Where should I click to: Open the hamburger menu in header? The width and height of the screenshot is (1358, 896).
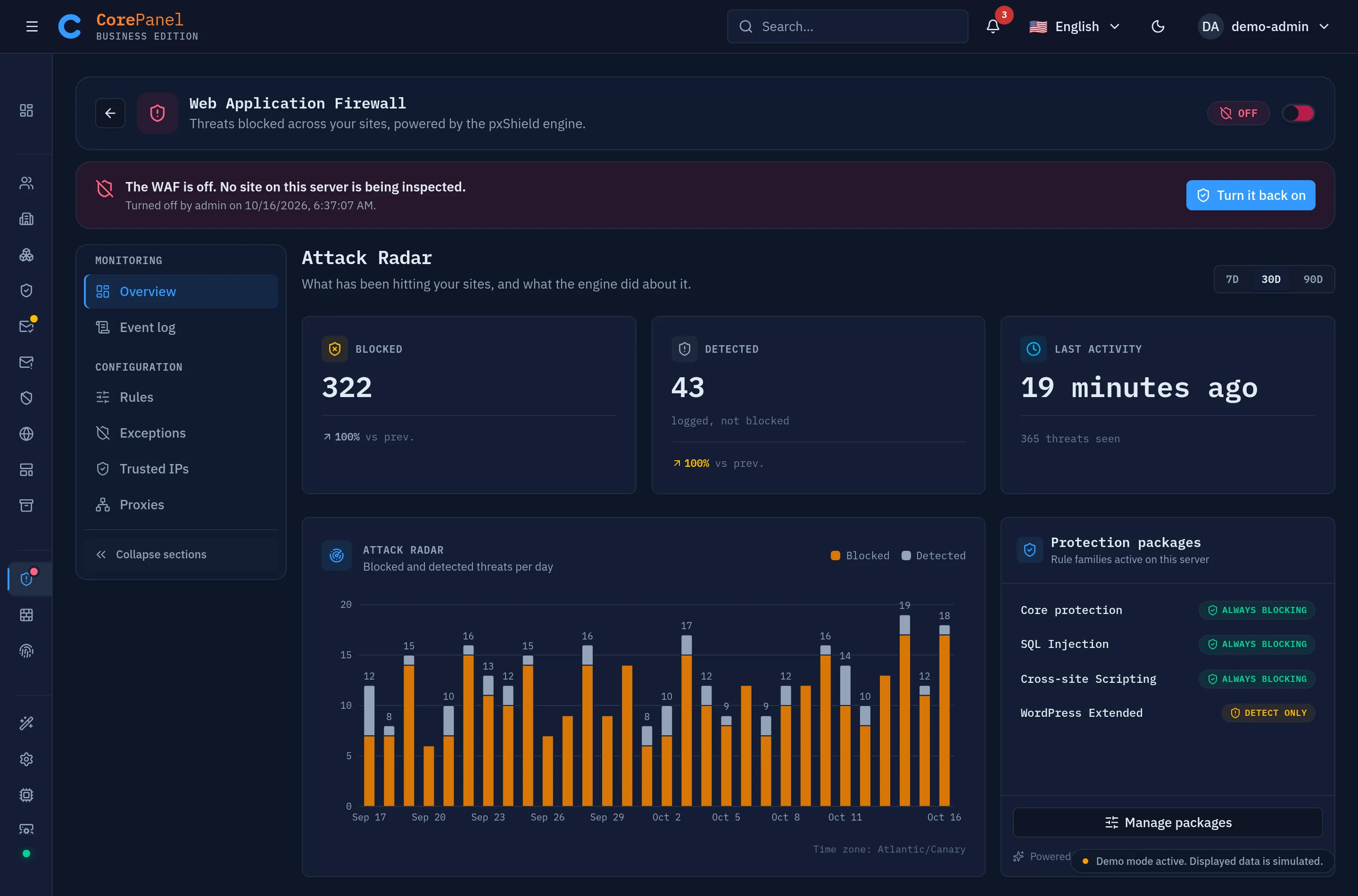[32, 26]
